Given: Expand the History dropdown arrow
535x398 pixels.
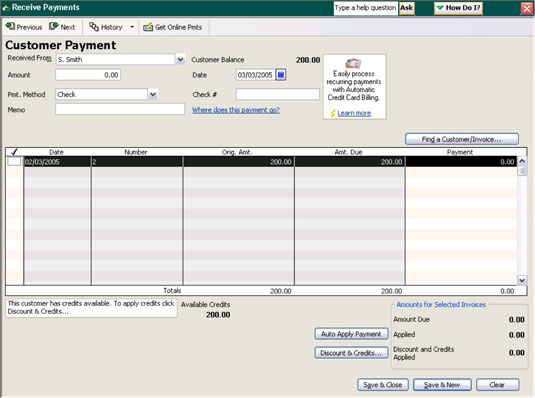Looking at the screenshot, I should tap(132, 27).
